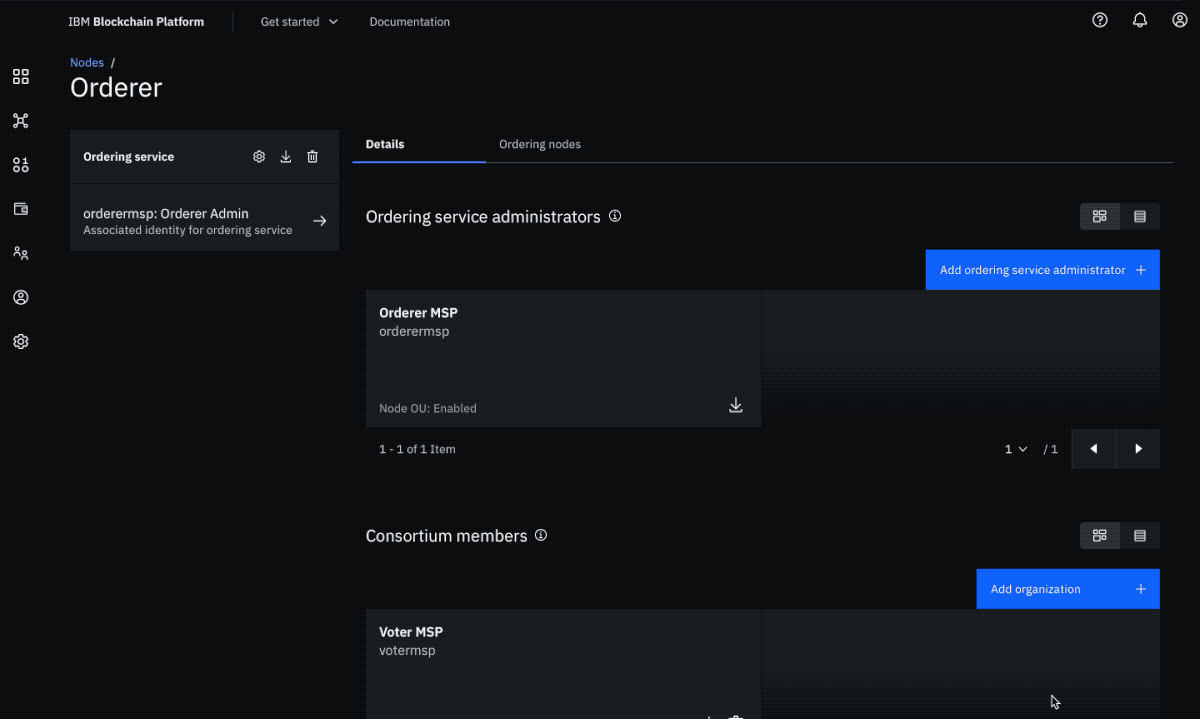Go to next page of administrators
The width and height of the screenshot is (1200, 719).
click(1138, 449)
